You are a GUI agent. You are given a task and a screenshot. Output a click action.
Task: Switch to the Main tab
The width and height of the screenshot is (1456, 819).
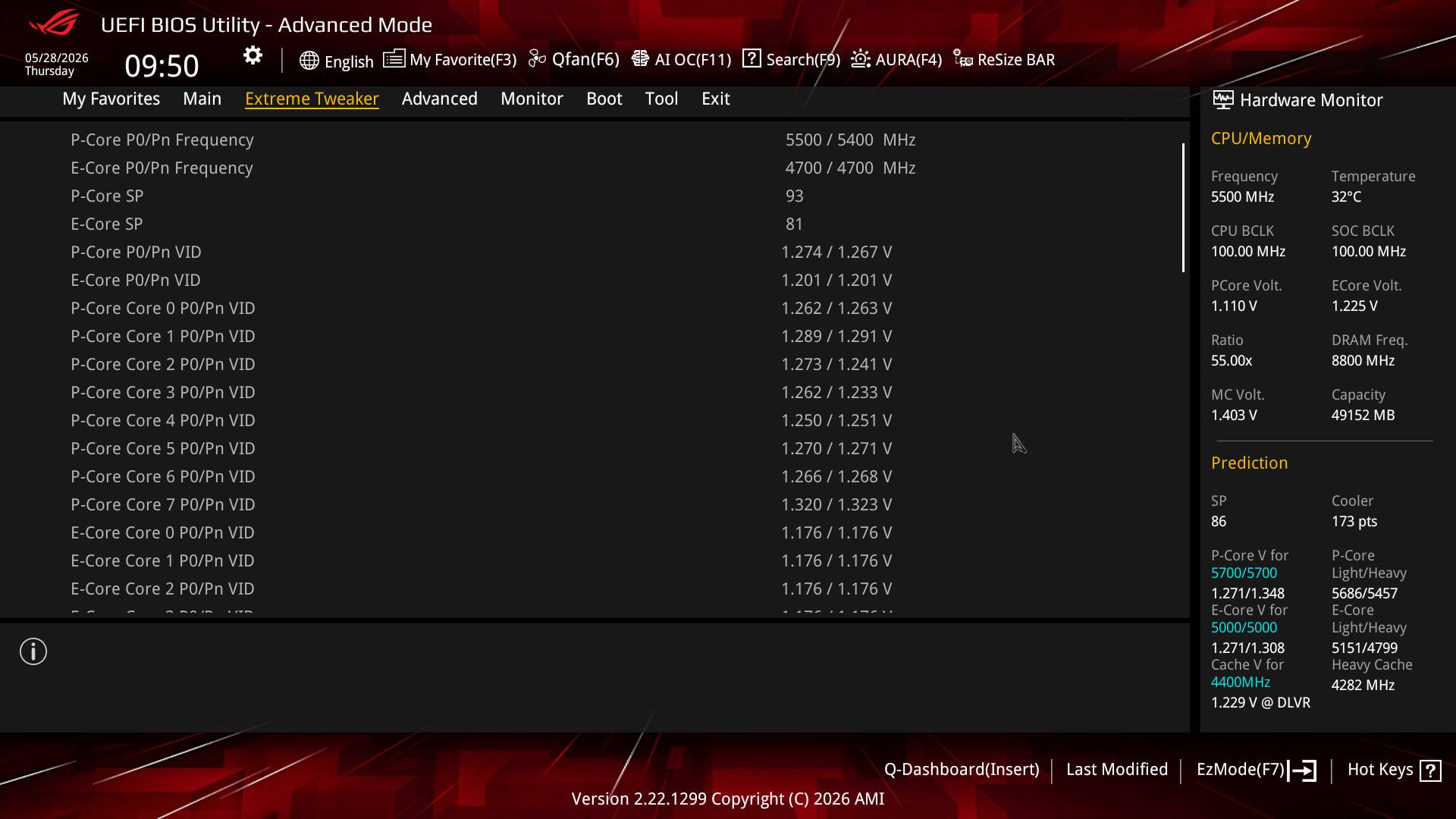tap(202, 99)
